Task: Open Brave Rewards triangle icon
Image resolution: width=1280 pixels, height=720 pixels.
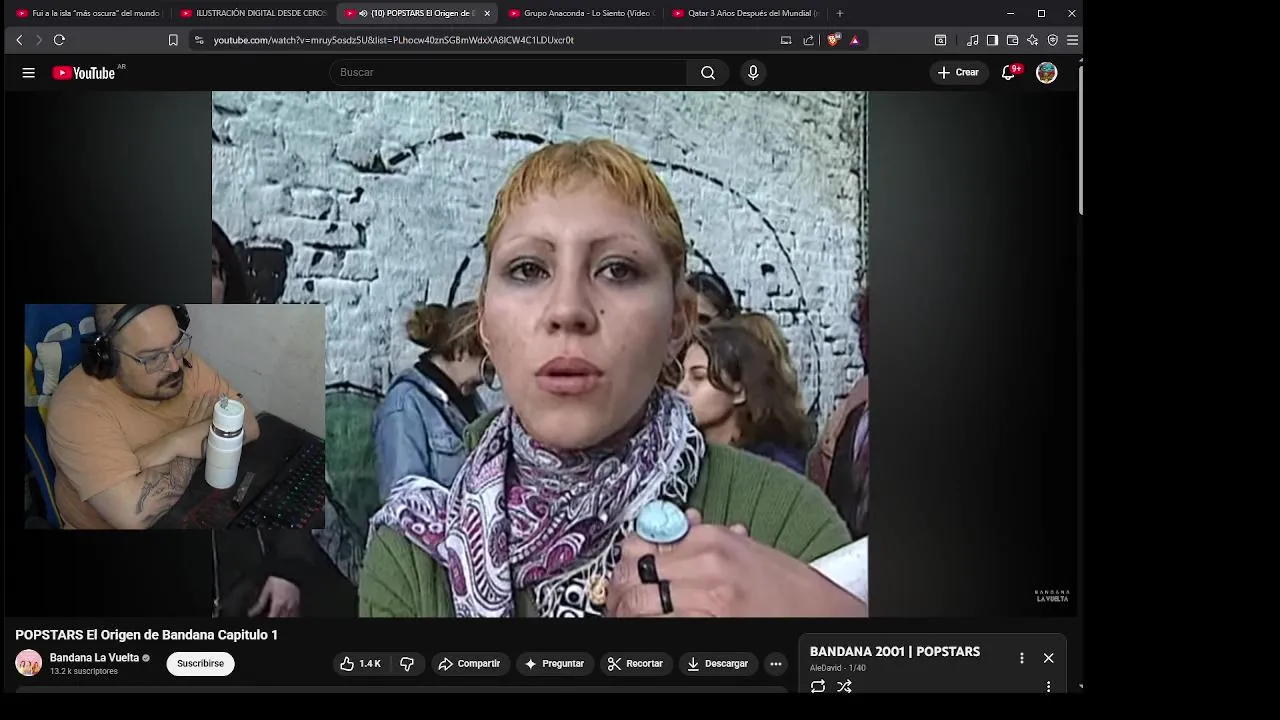Action: [855, 40]
